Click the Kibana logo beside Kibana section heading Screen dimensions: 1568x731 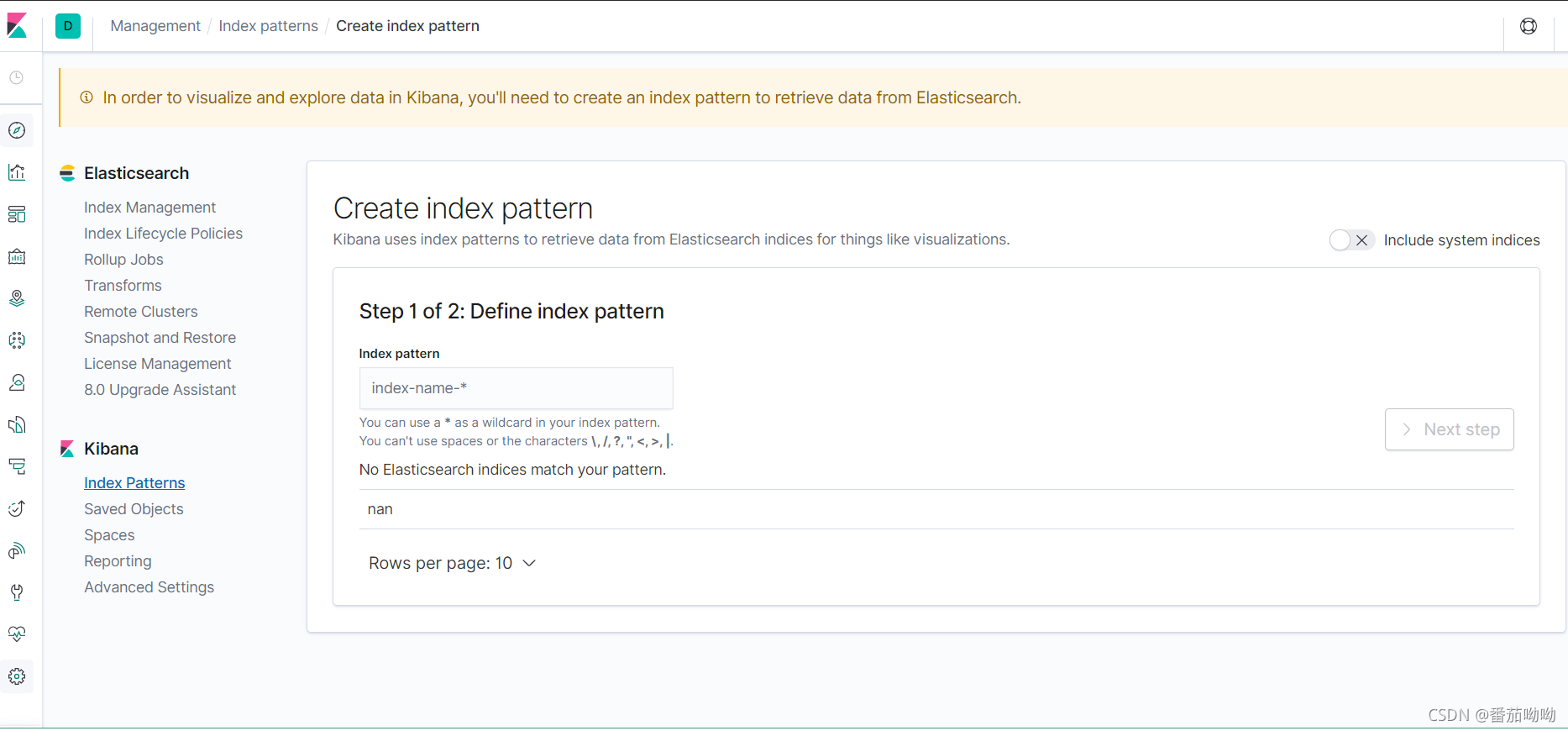pyautogui.click(x=67, y=449)
